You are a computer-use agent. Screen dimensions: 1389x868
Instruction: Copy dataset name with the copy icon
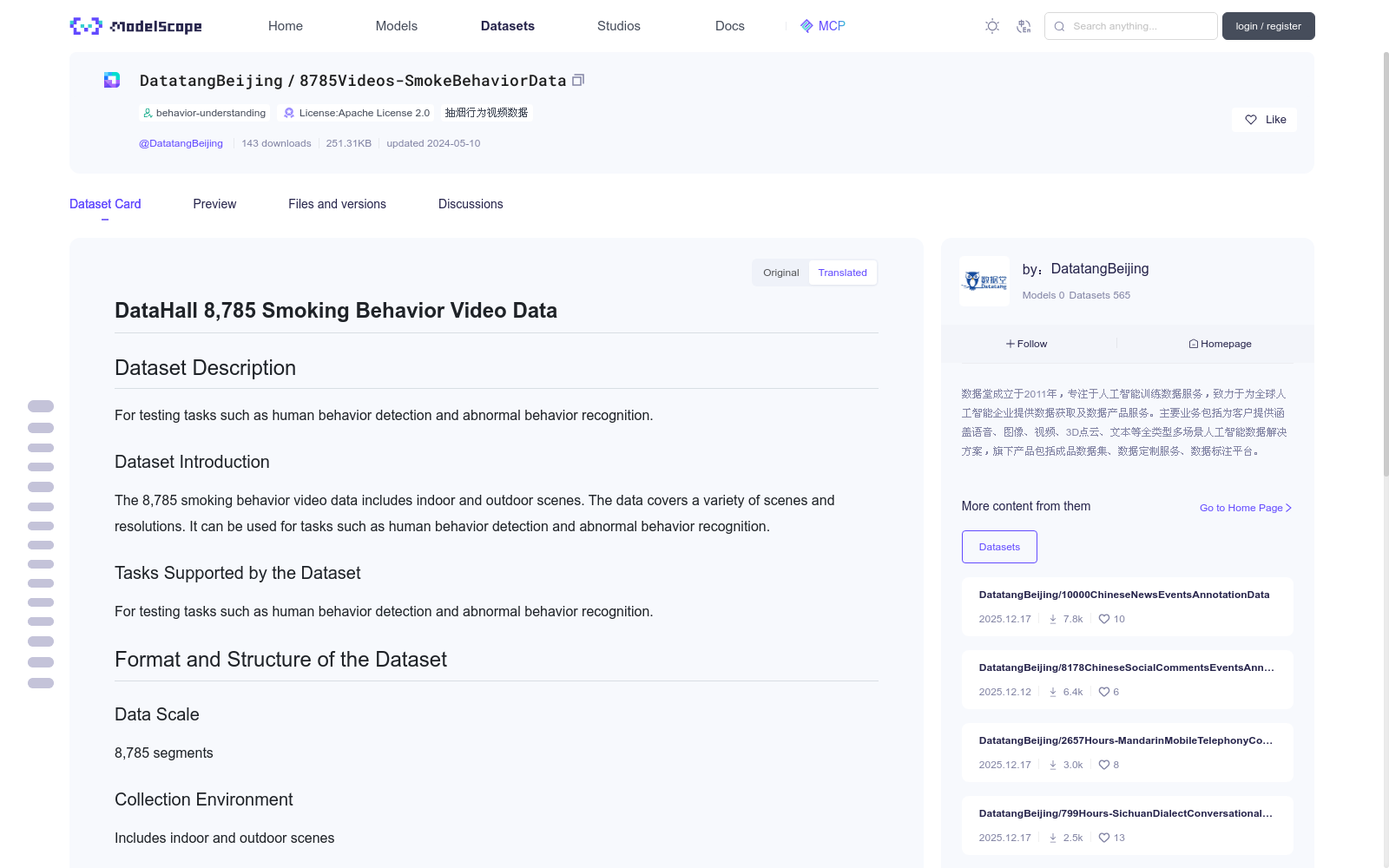tap(578, 80)
